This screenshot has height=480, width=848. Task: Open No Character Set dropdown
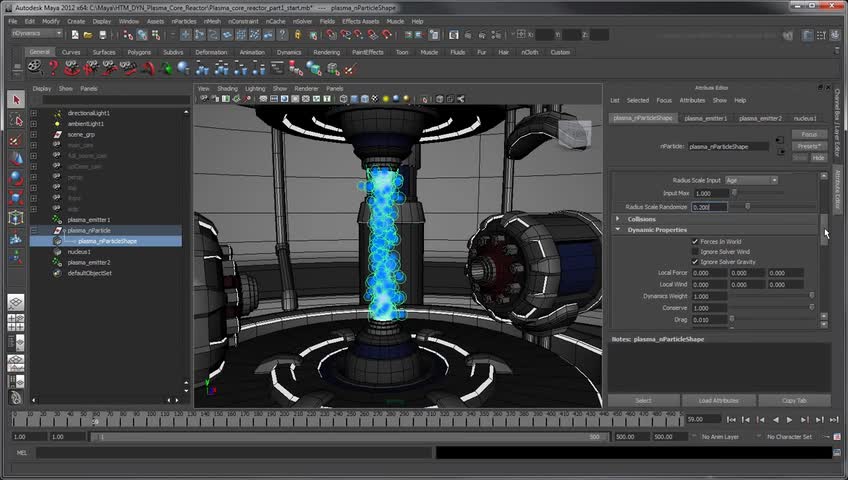790,437
